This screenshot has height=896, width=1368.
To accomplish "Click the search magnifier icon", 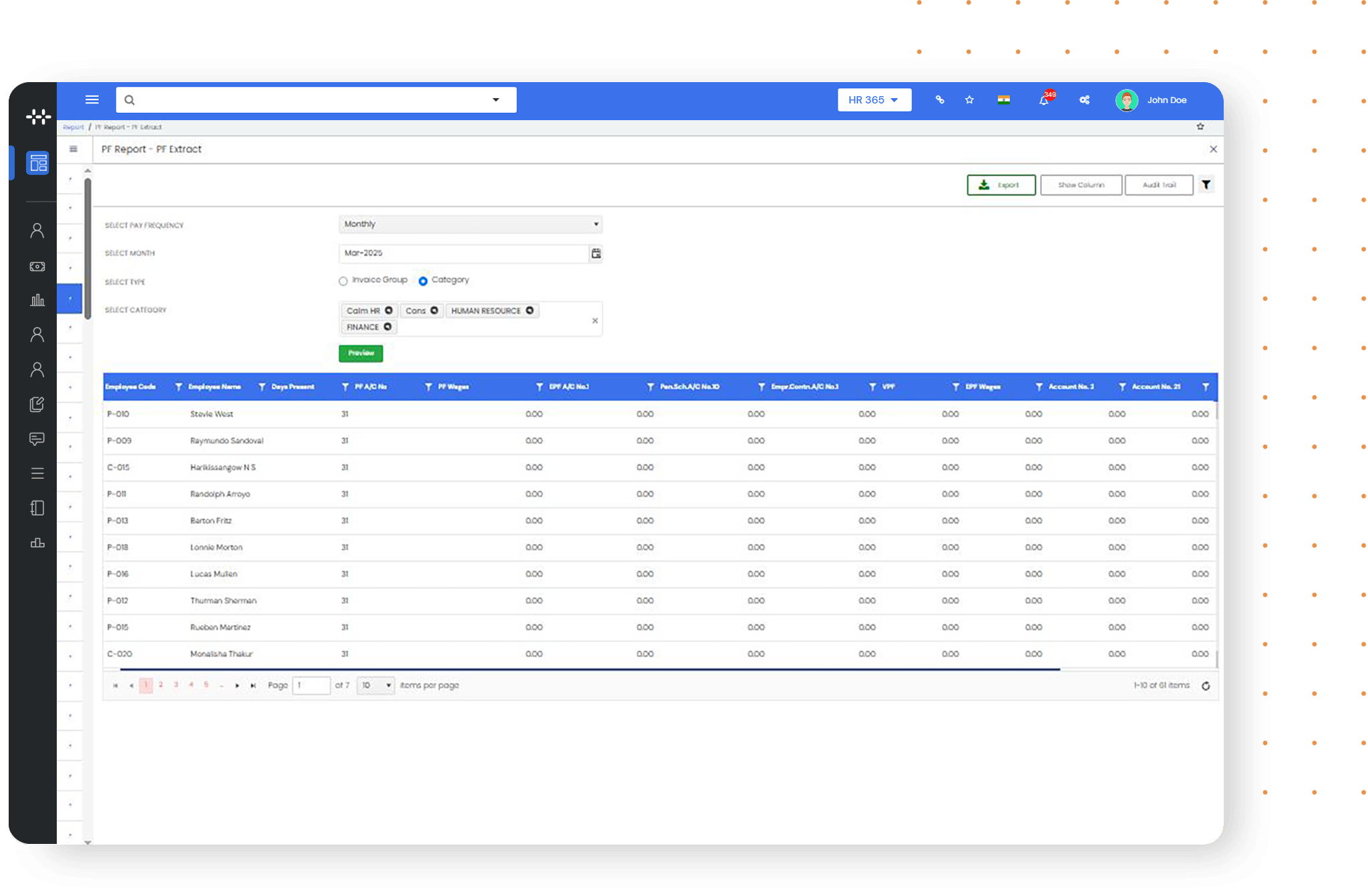I will point(130,100).
